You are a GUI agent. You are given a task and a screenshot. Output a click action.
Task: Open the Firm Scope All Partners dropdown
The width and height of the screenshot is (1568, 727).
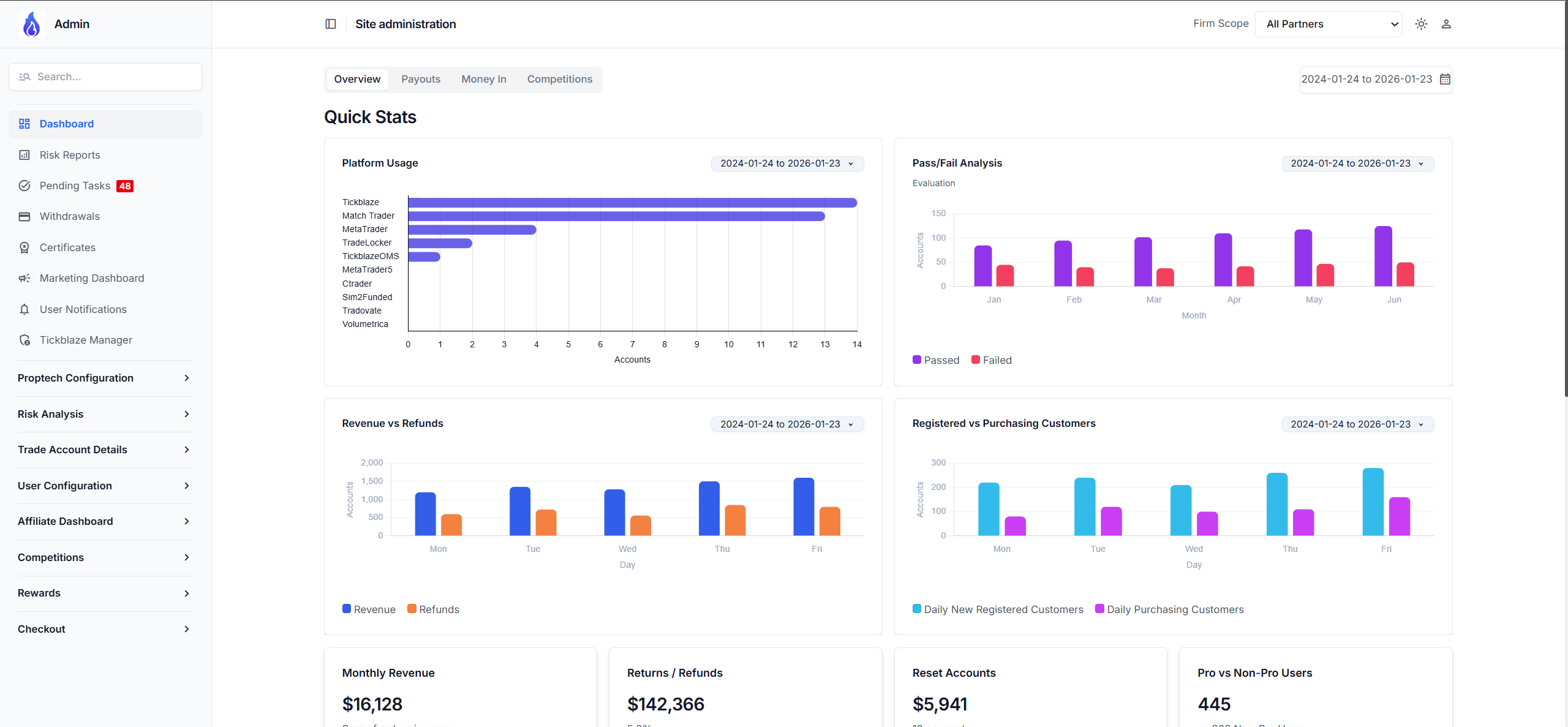(x=1328, y=24)
